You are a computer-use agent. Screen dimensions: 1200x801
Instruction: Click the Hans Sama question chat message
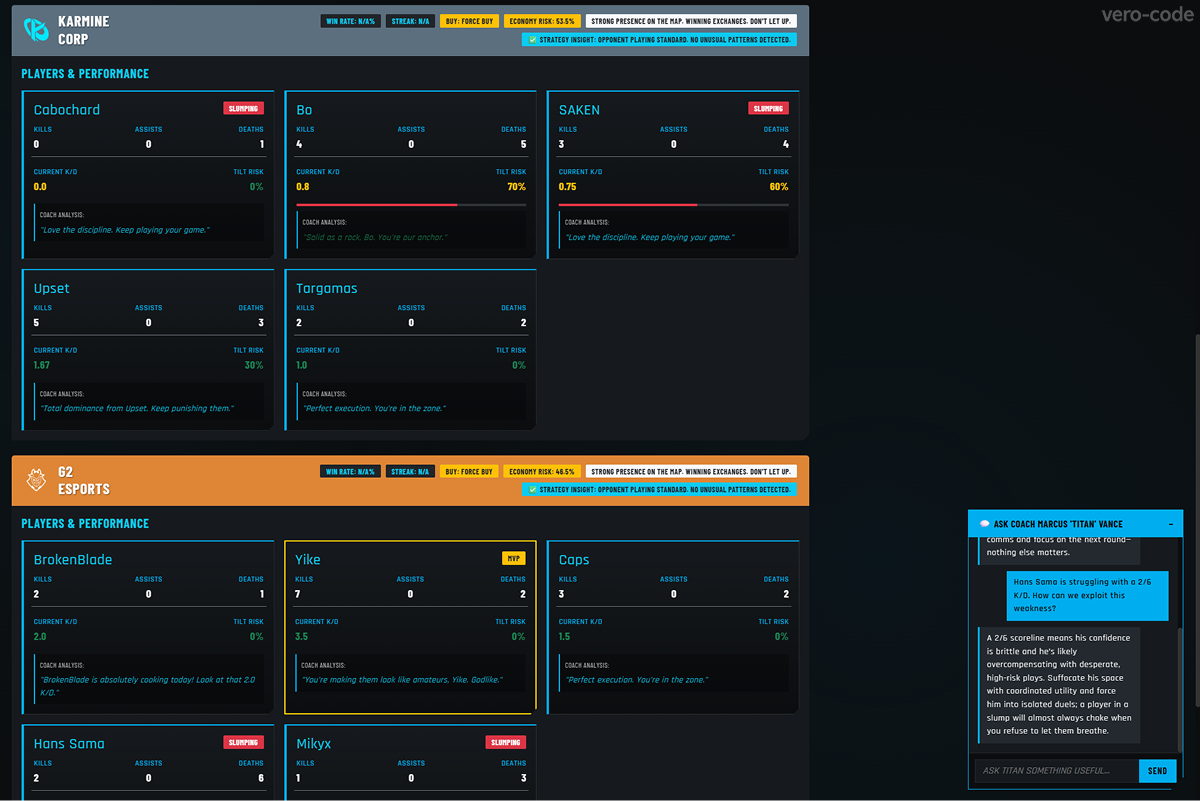1087,595
